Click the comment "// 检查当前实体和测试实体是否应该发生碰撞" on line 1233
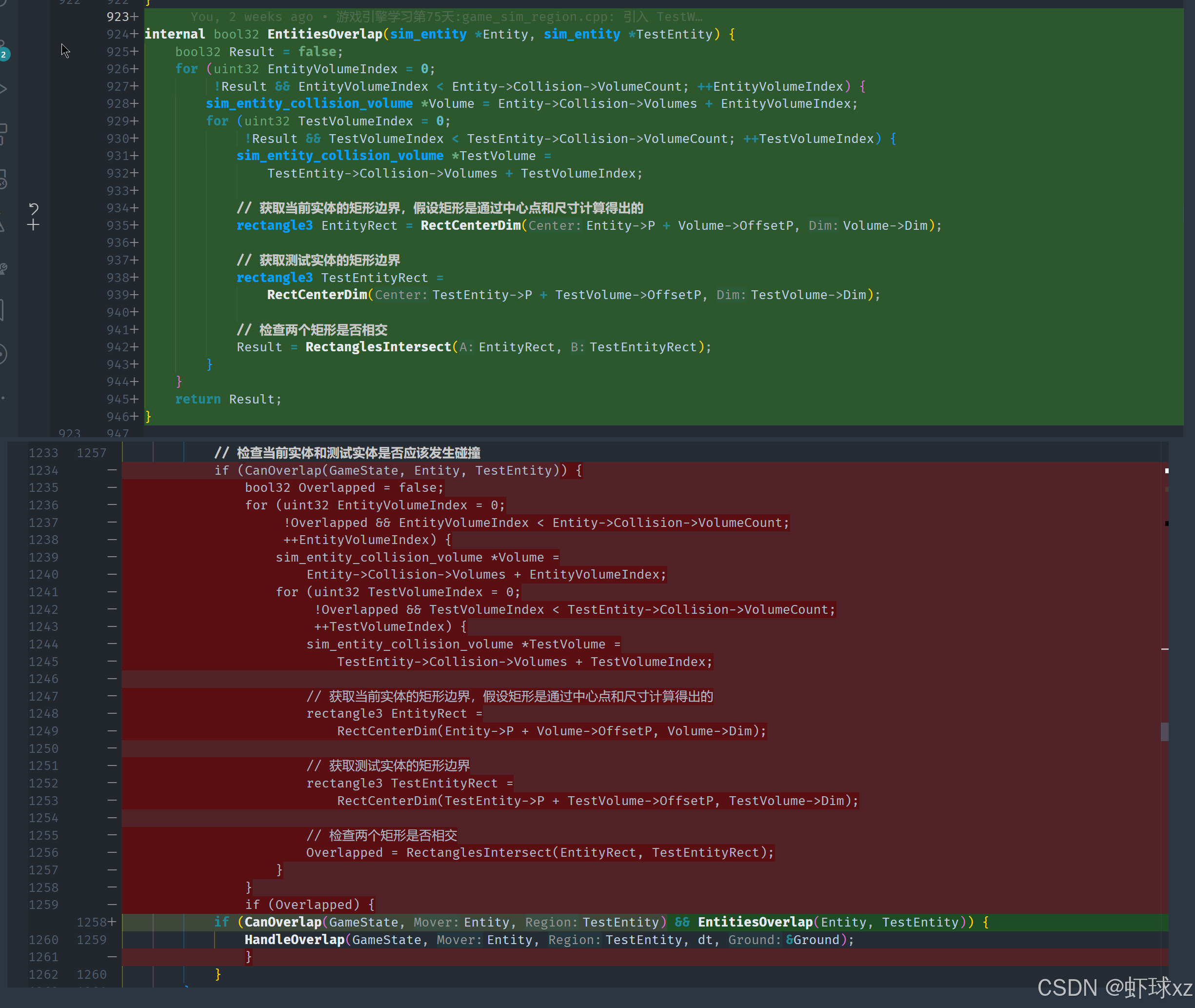The height and width of the screenshot is (1008, 1195). (347, 453)
